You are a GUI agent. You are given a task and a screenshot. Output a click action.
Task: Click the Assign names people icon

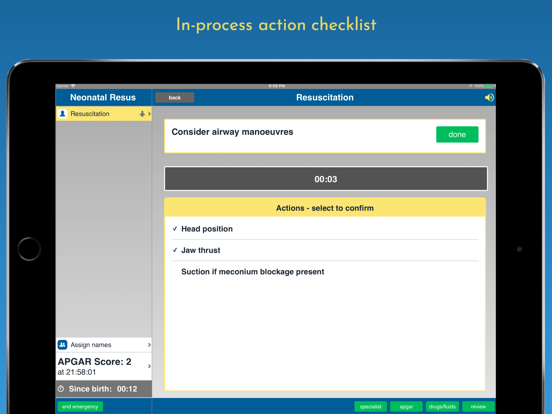point(62,345)
